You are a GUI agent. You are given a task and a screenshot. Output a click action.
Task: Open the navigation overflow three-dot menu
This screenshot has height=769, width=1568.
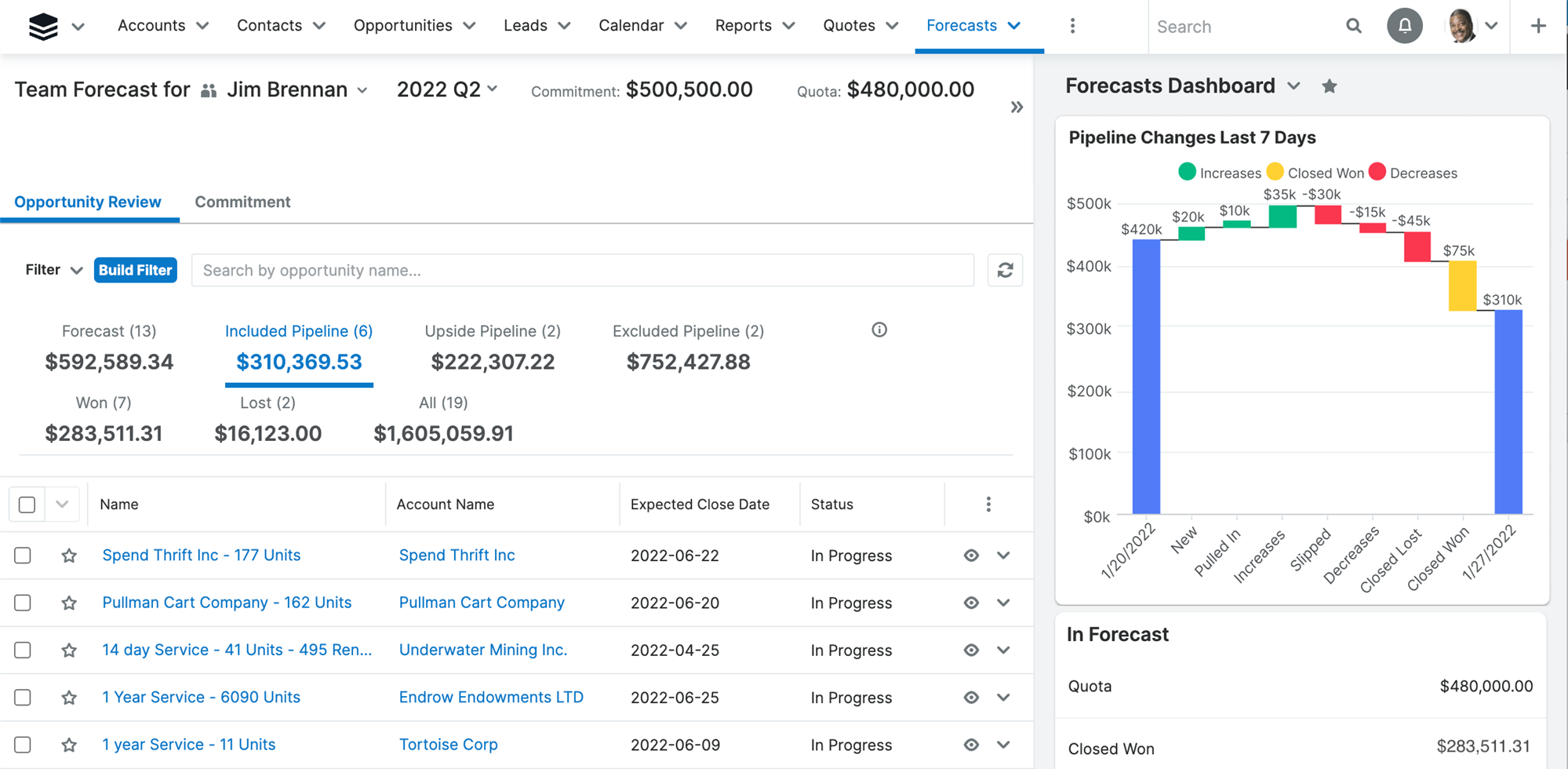[1072, 26]
